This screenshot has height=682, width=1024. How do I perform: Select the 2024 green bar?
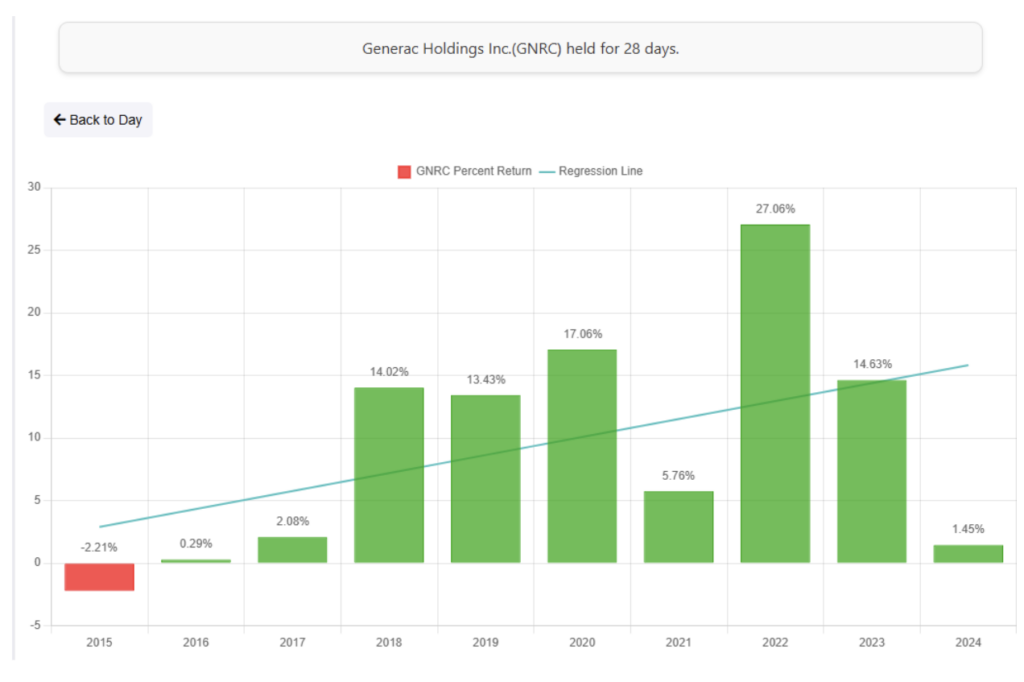tap(968, 554)
